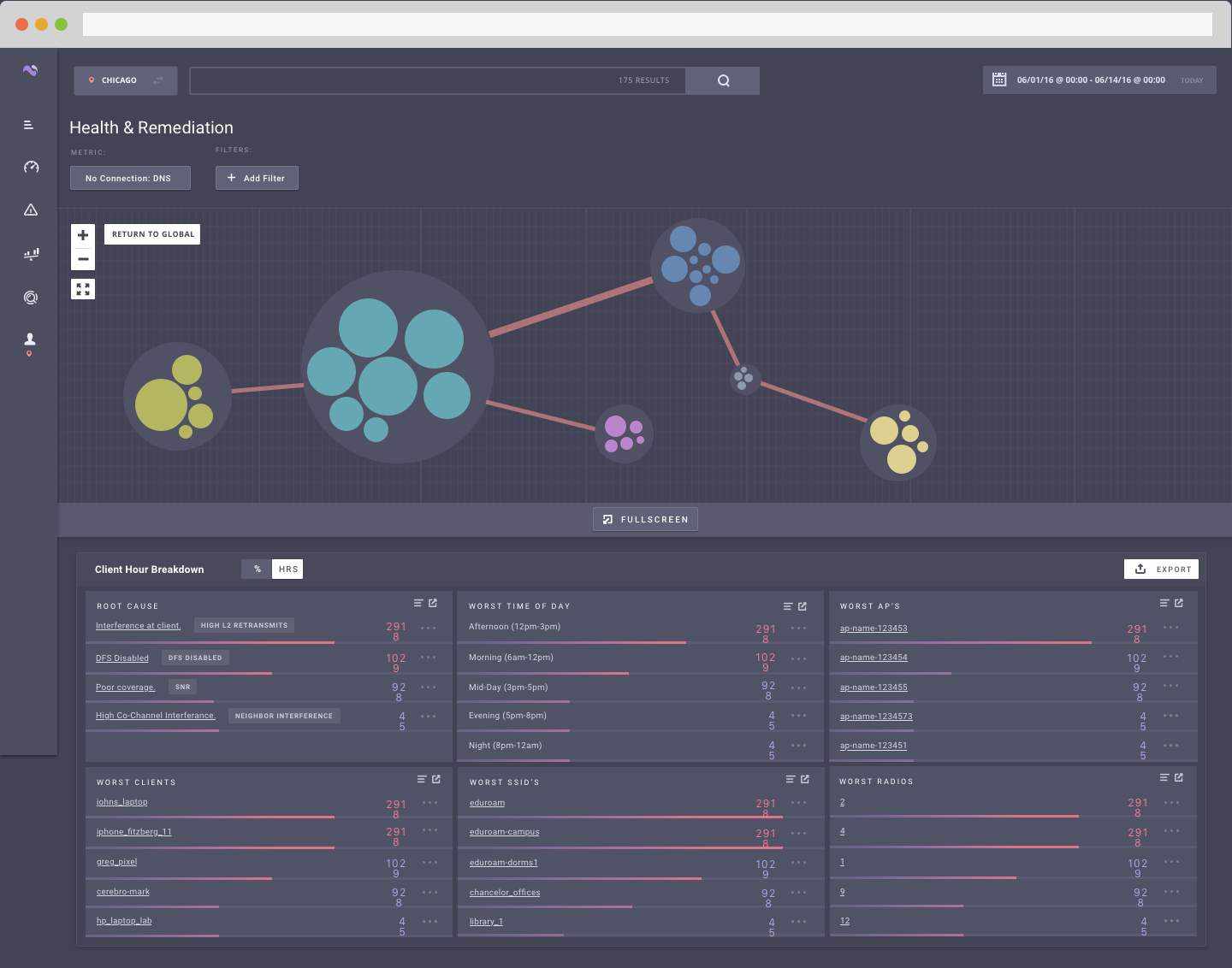Open the Poor coverage link
1232x968 pixels.
click(126, 688)
